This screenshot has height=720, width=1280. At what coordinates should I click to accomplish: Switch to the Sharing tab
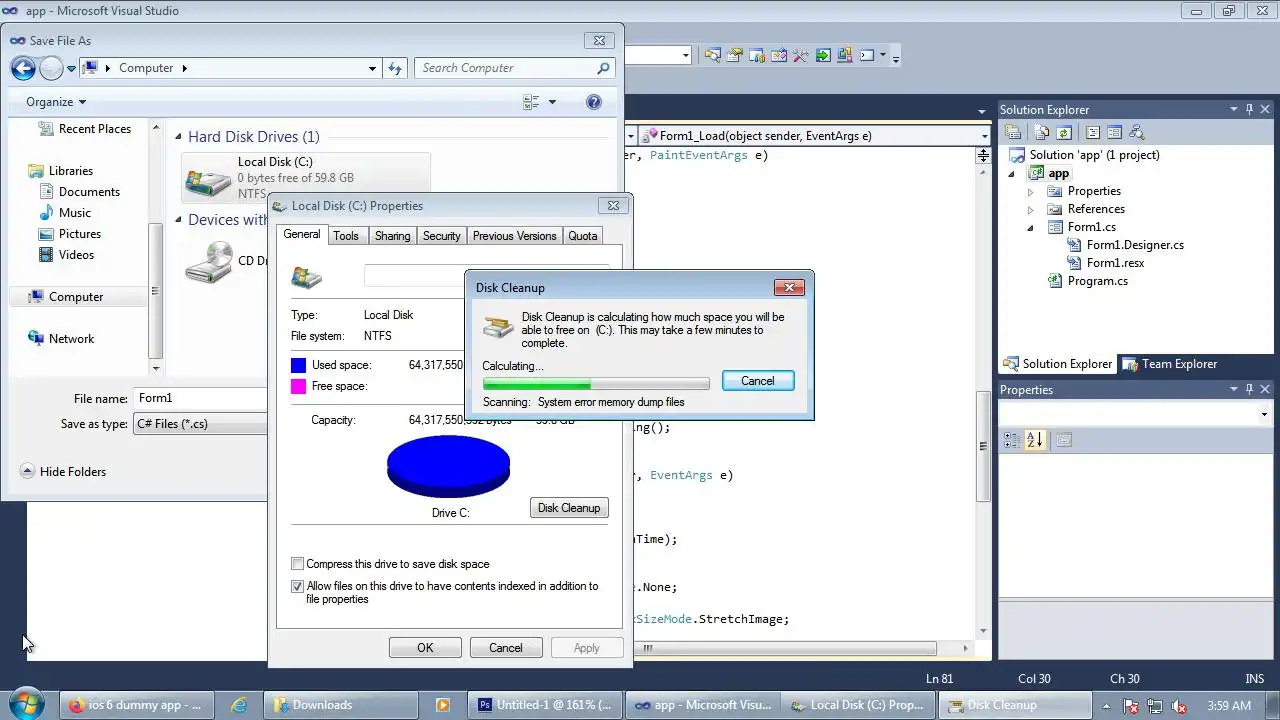coord(392,236)
